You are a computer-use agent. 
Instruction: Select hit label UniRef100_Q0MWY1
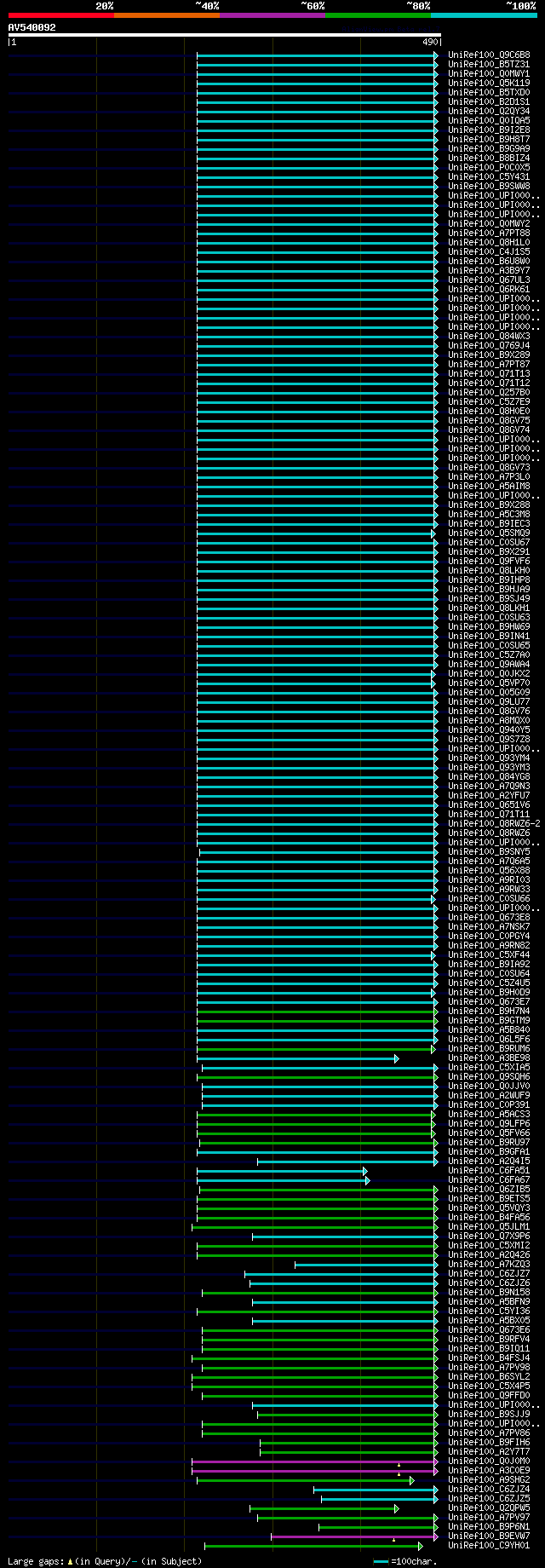(489, 73)
